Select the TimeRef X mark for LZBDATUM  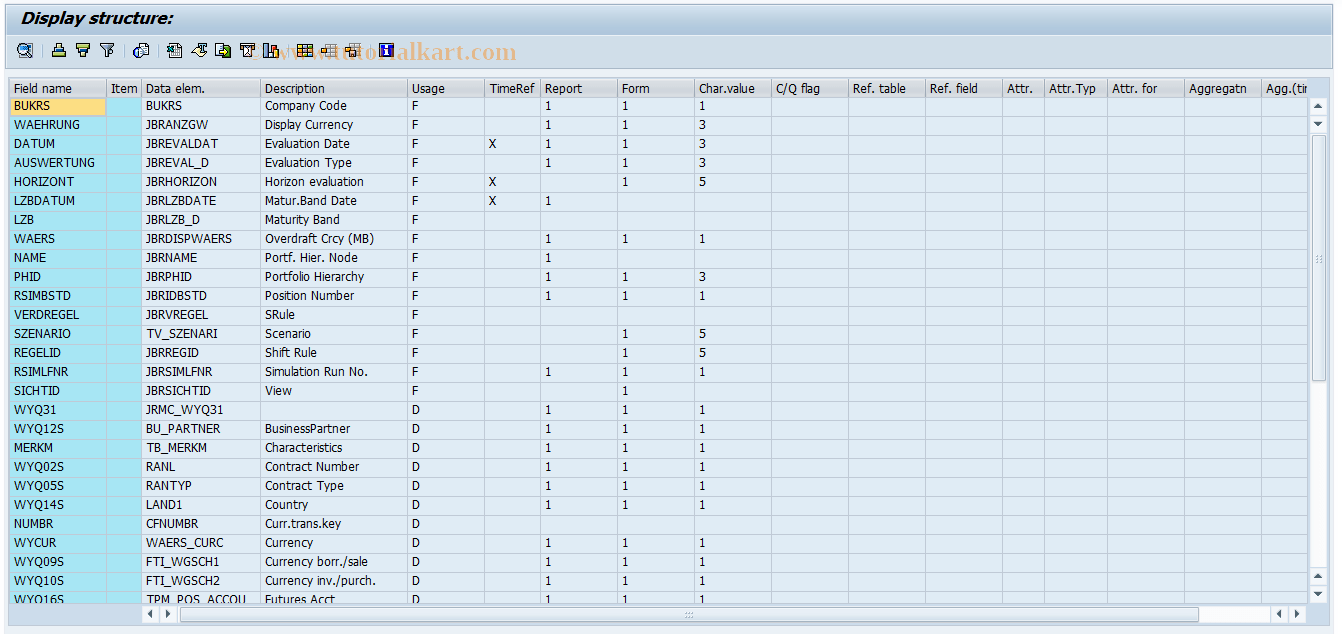491,200
